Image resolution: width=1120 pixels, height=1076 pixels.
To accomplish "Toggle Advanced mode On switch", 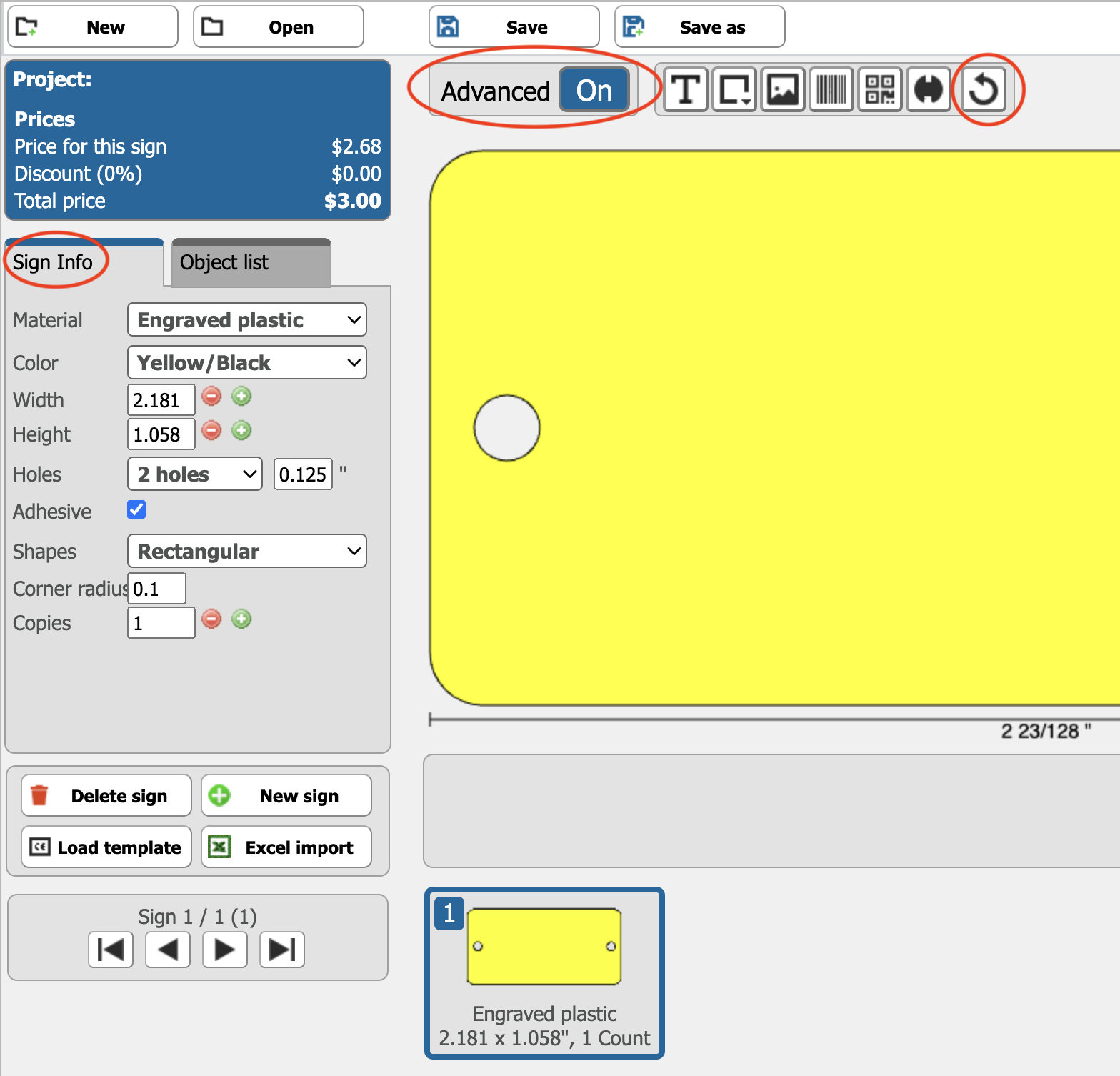I will (x=594, y=90).
